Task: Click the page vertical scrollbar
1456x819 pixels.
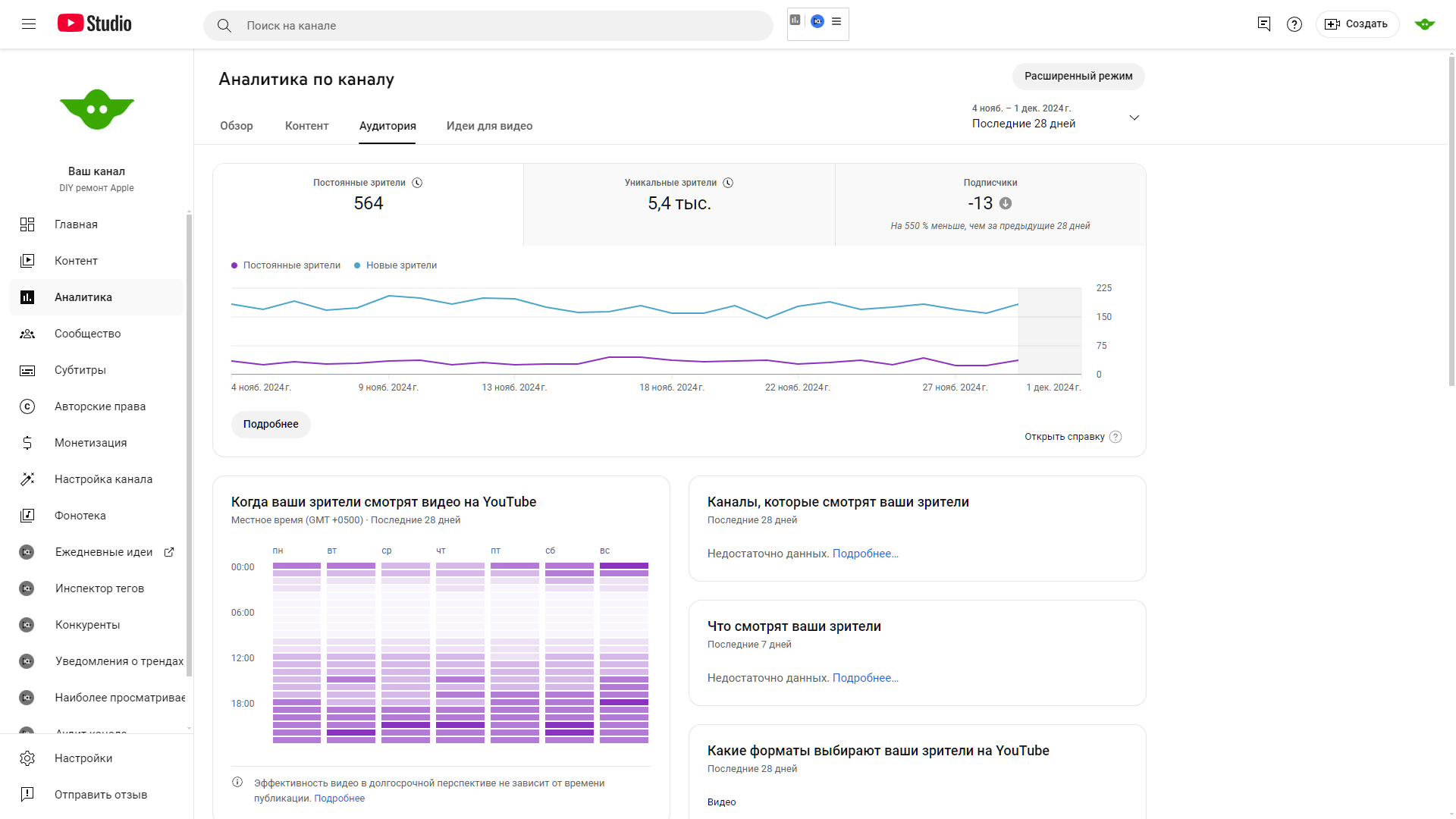Action: [1451, 220]
